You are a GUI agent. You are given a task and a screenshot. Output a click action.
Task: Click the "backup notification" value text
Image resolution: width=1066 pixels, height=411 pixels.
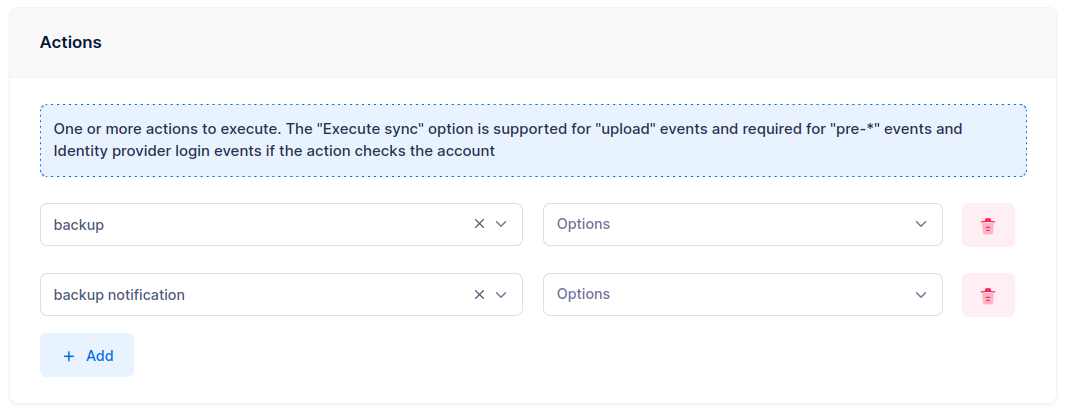pyautogui.click(x=119, y=295)
